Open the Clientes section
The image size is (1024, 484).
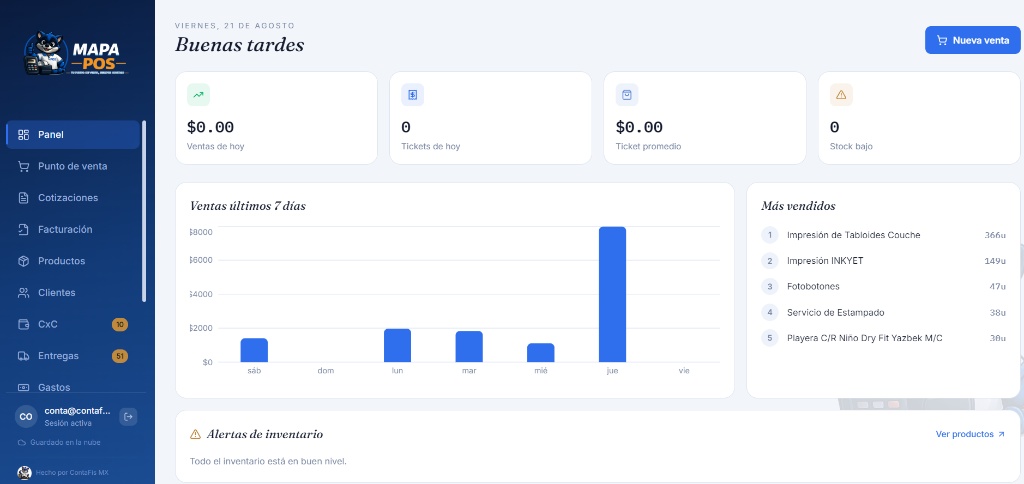[73, 293]
